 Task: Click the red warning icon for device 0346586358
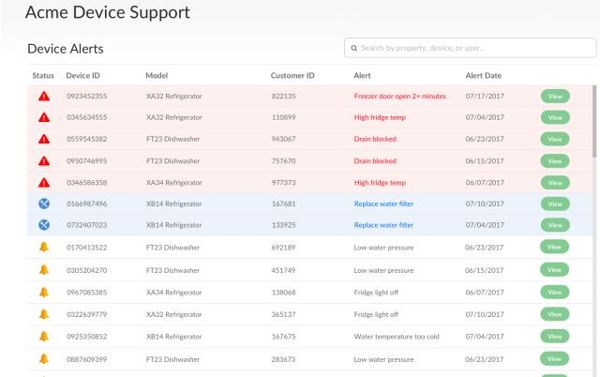(x=44, y=183)
